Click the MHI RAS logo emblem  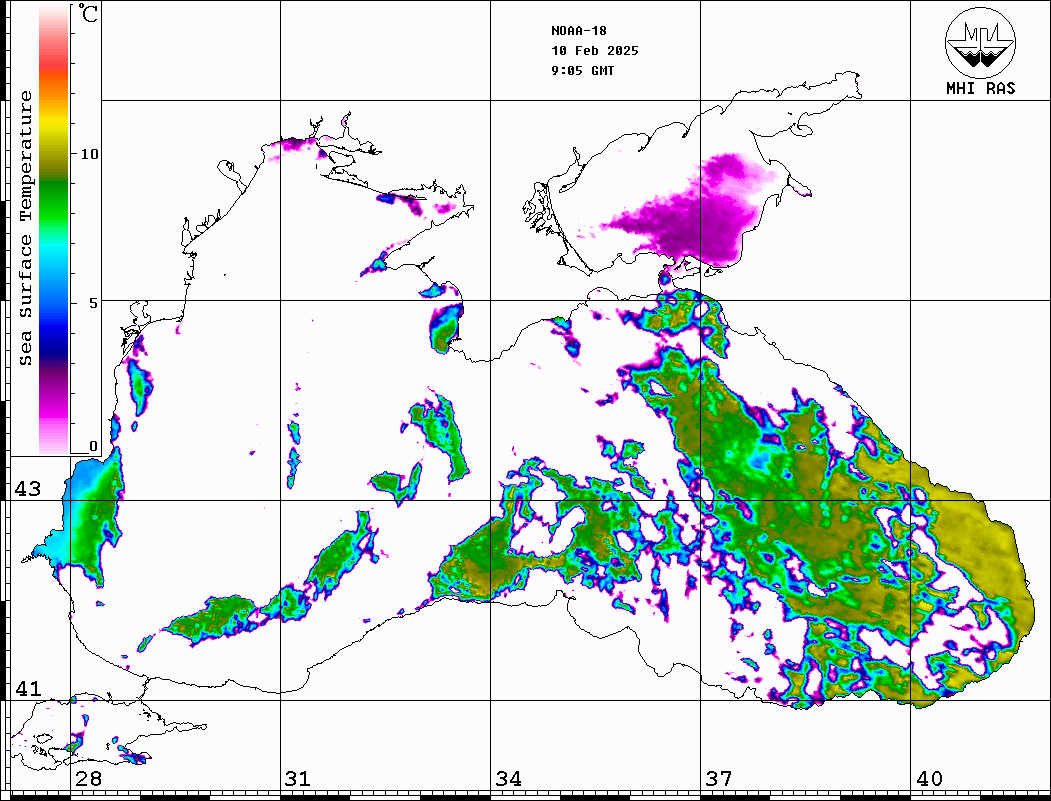(x=980, y=42)
